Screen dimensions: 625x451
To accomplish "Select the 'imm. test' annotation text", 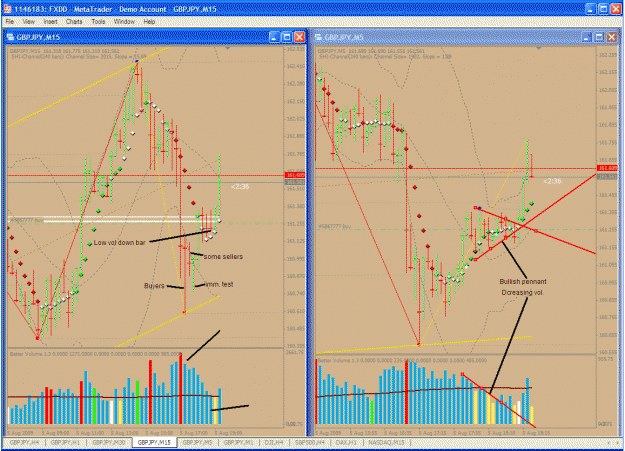I will (219, 284).
